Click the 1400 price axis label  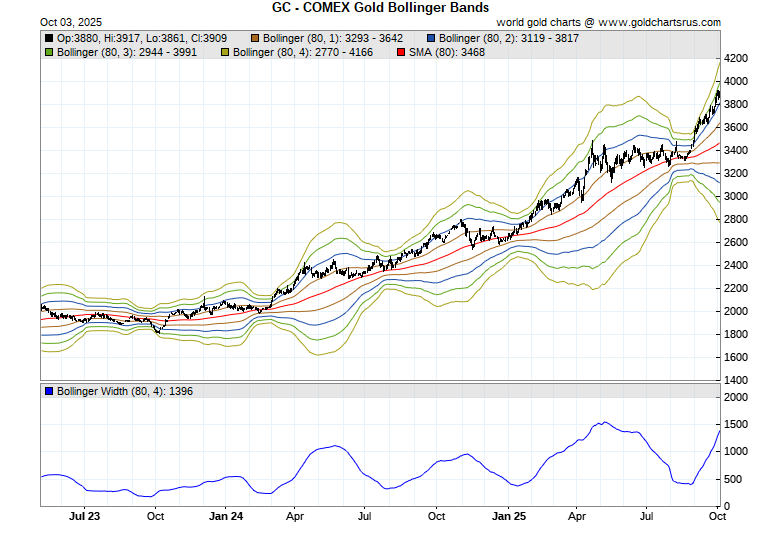coord(737,381)
